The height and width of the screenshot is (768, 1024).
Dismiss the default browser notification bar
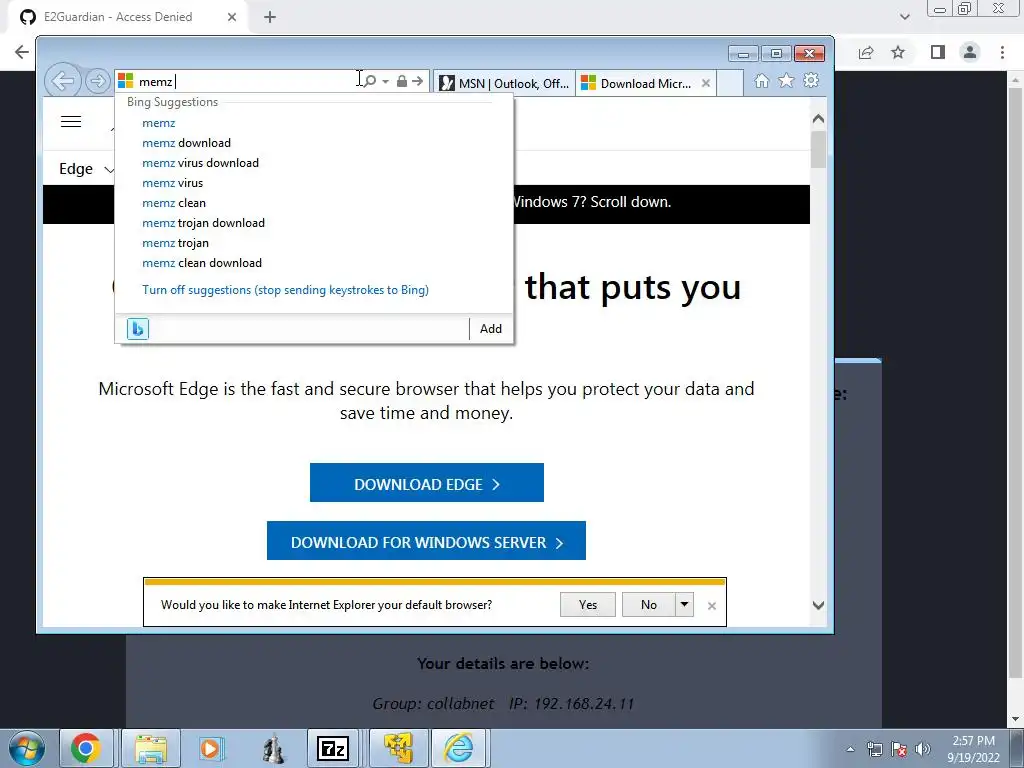click(x=711, y=606)
